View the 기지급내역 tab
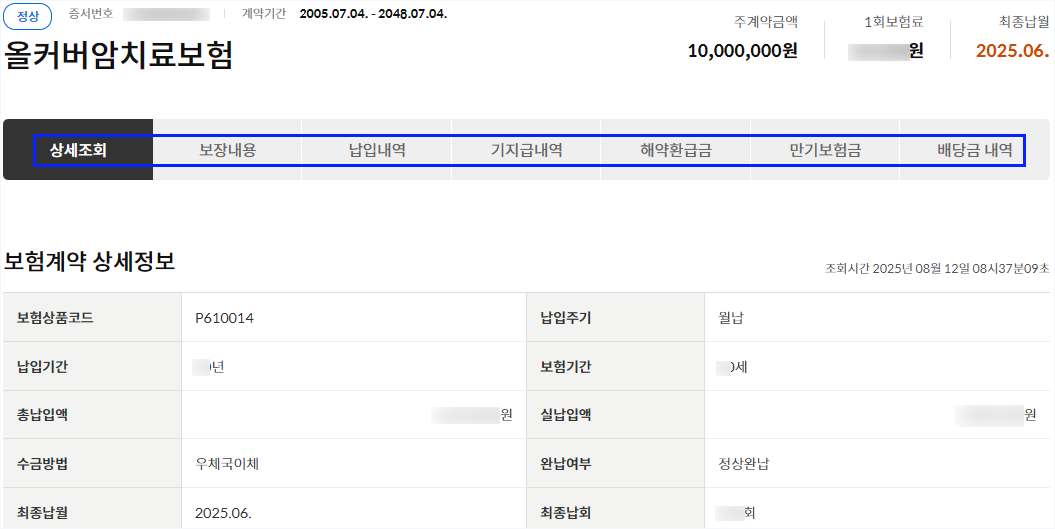1055x529 pixels. pos(526,150)
